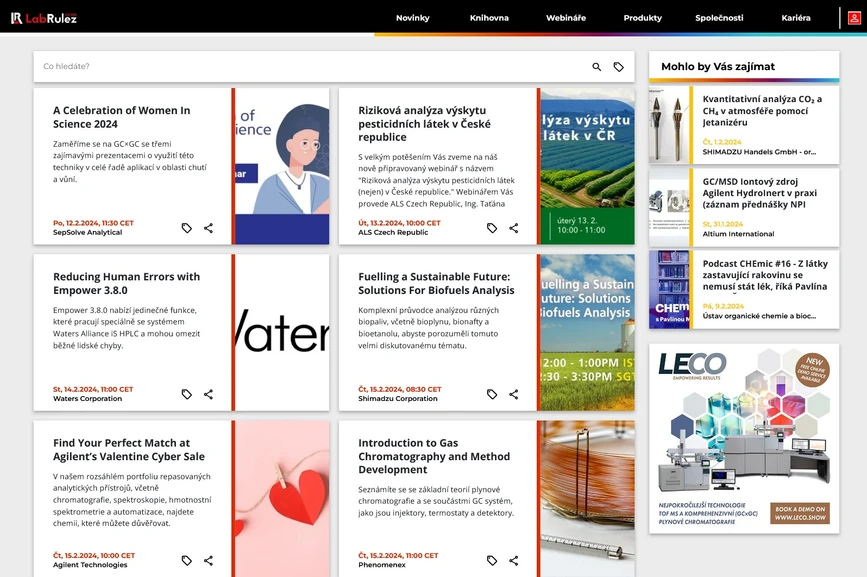867x577 pixels.
Task: Click the search magnifier icon
Action: click(594, 65)
